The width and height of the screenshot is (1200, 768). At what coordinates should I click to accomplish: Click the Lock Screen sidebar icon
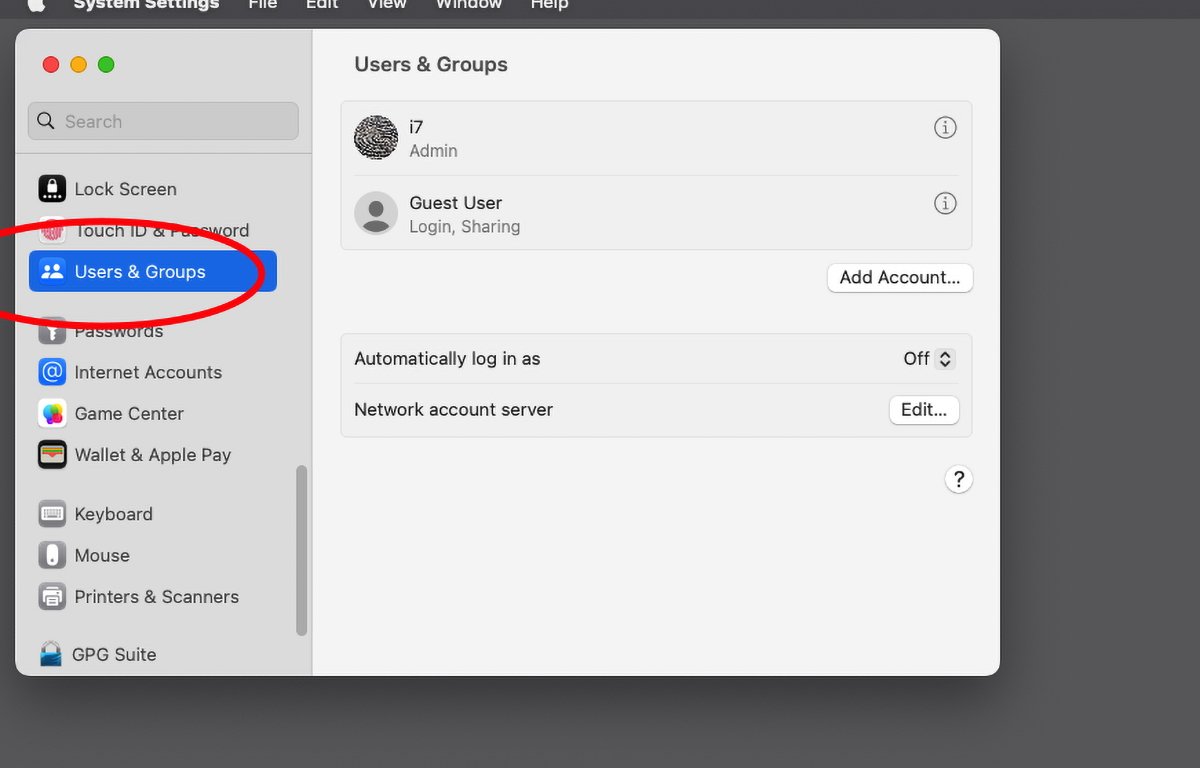(x=52, y=188)
